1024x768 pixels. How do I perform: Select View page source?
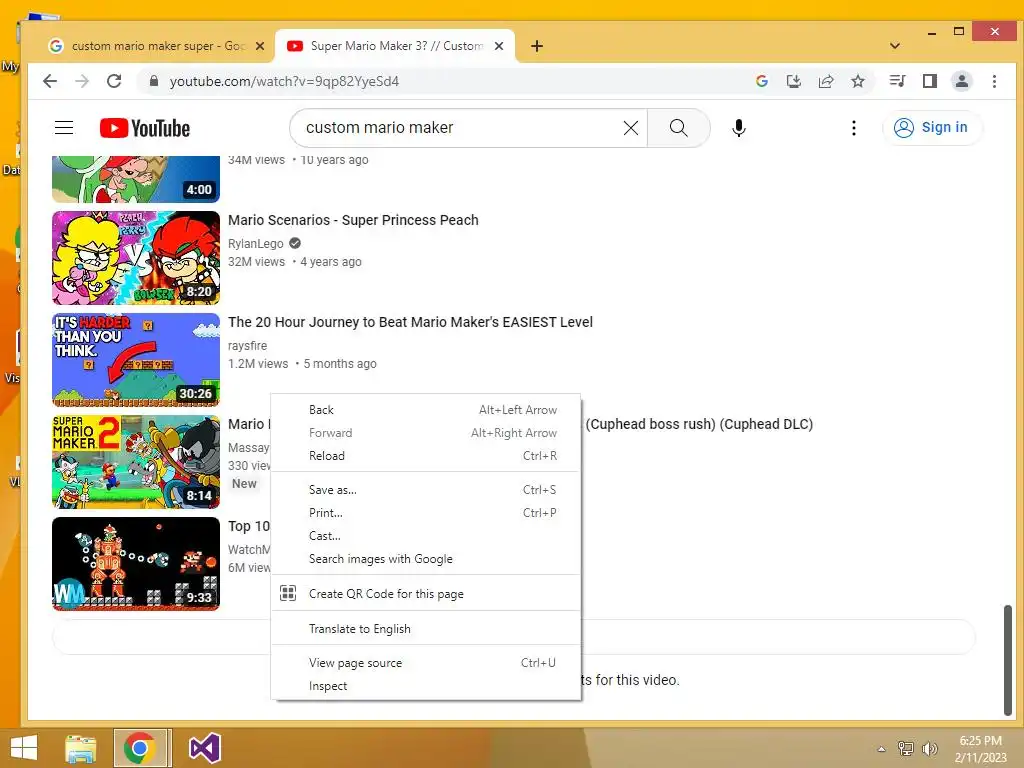pyautogui.click(x=424, y=663)
